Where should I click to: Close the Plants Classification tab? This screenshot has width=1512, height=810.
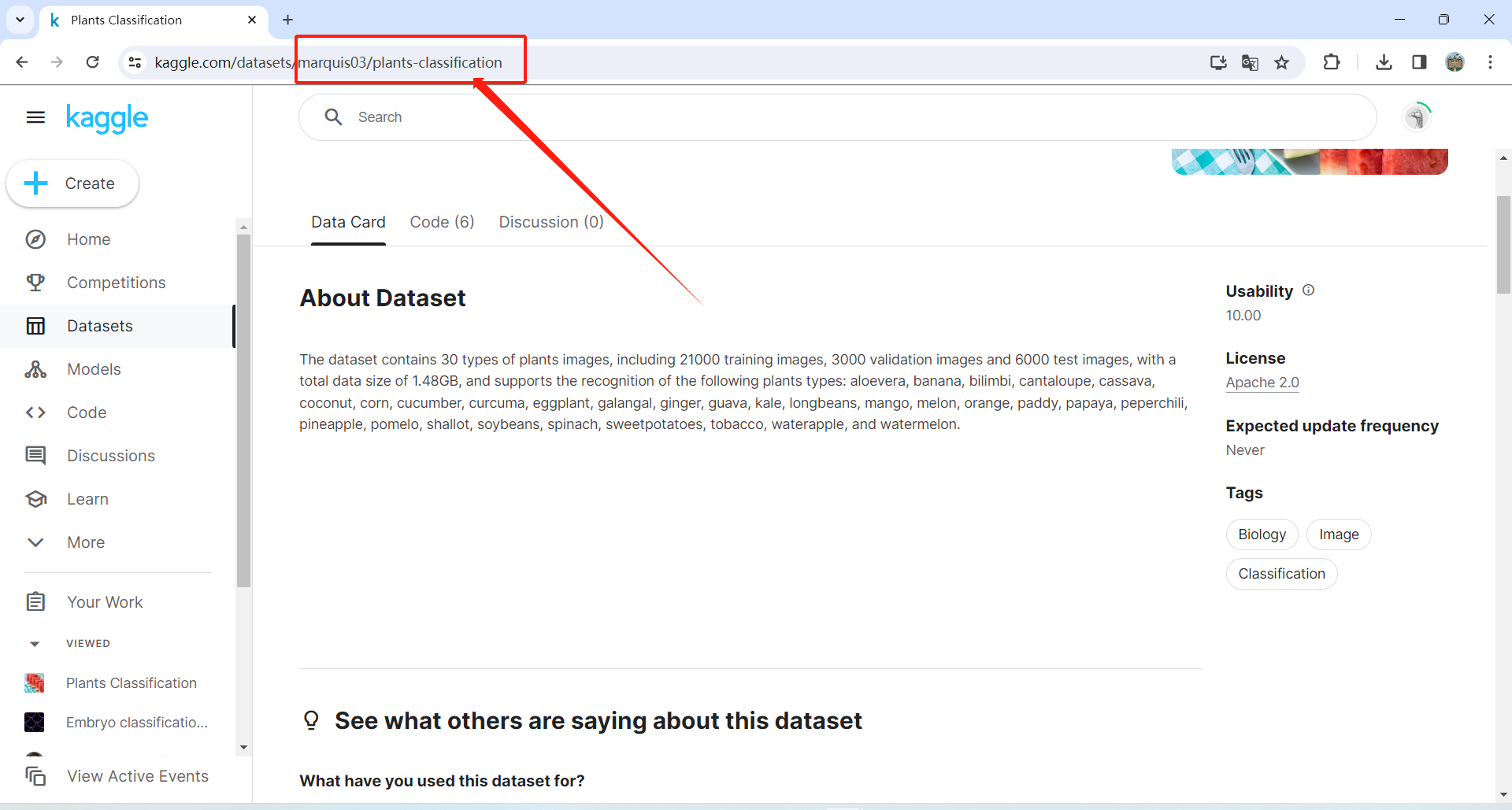coord(252,20)
